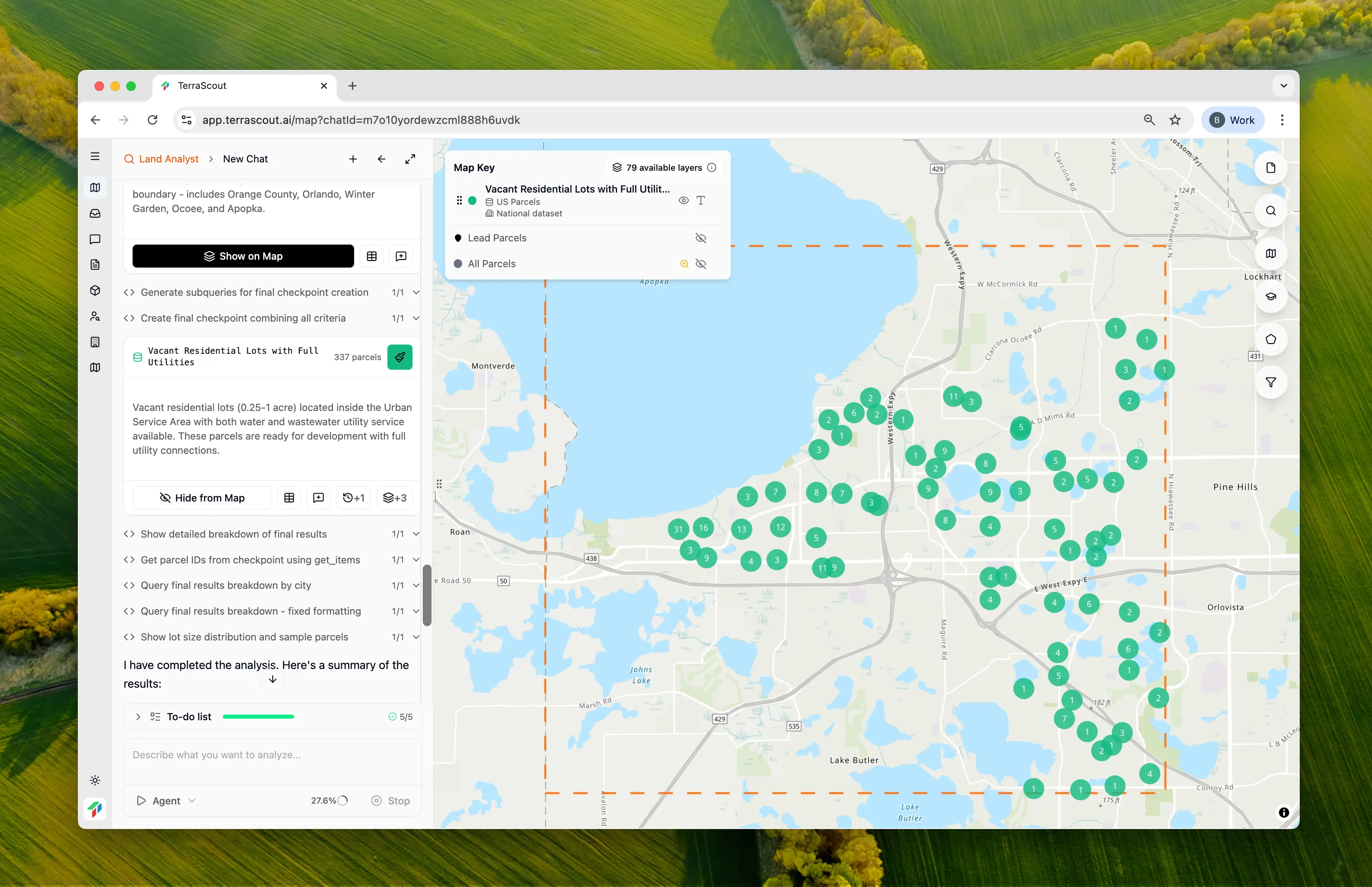Click the green paint brush icon

[399, 357]
